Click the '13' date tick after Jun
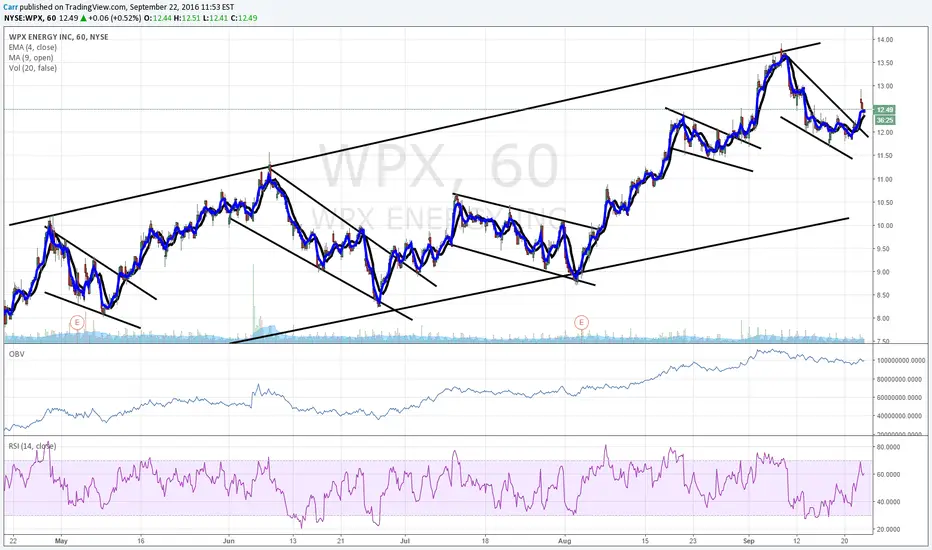The width and height of the screenshot is (932, 550). [x=292, y=541]
